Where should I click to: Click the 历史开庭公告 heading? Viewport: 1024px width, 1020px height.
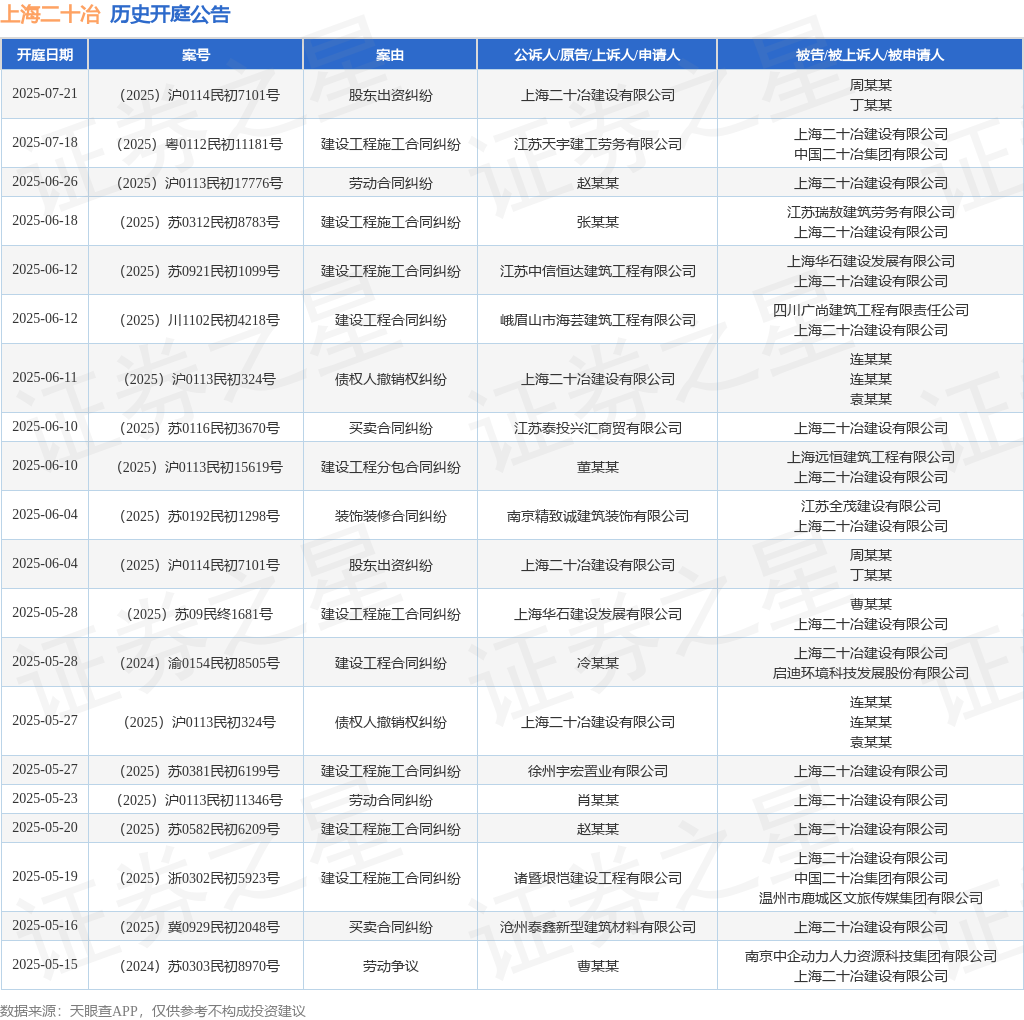[x=170, y=14]
